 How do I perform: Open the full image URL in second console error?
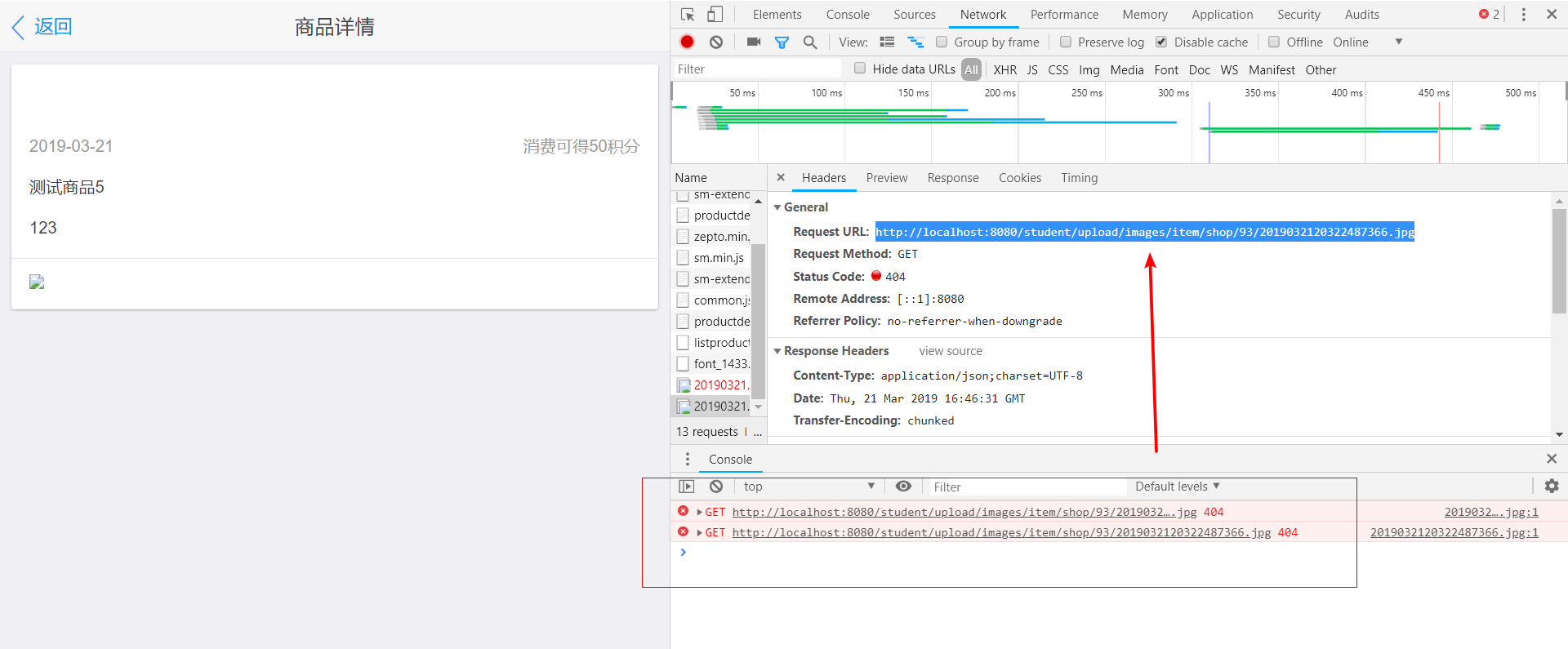click(x=1001, y=532)
